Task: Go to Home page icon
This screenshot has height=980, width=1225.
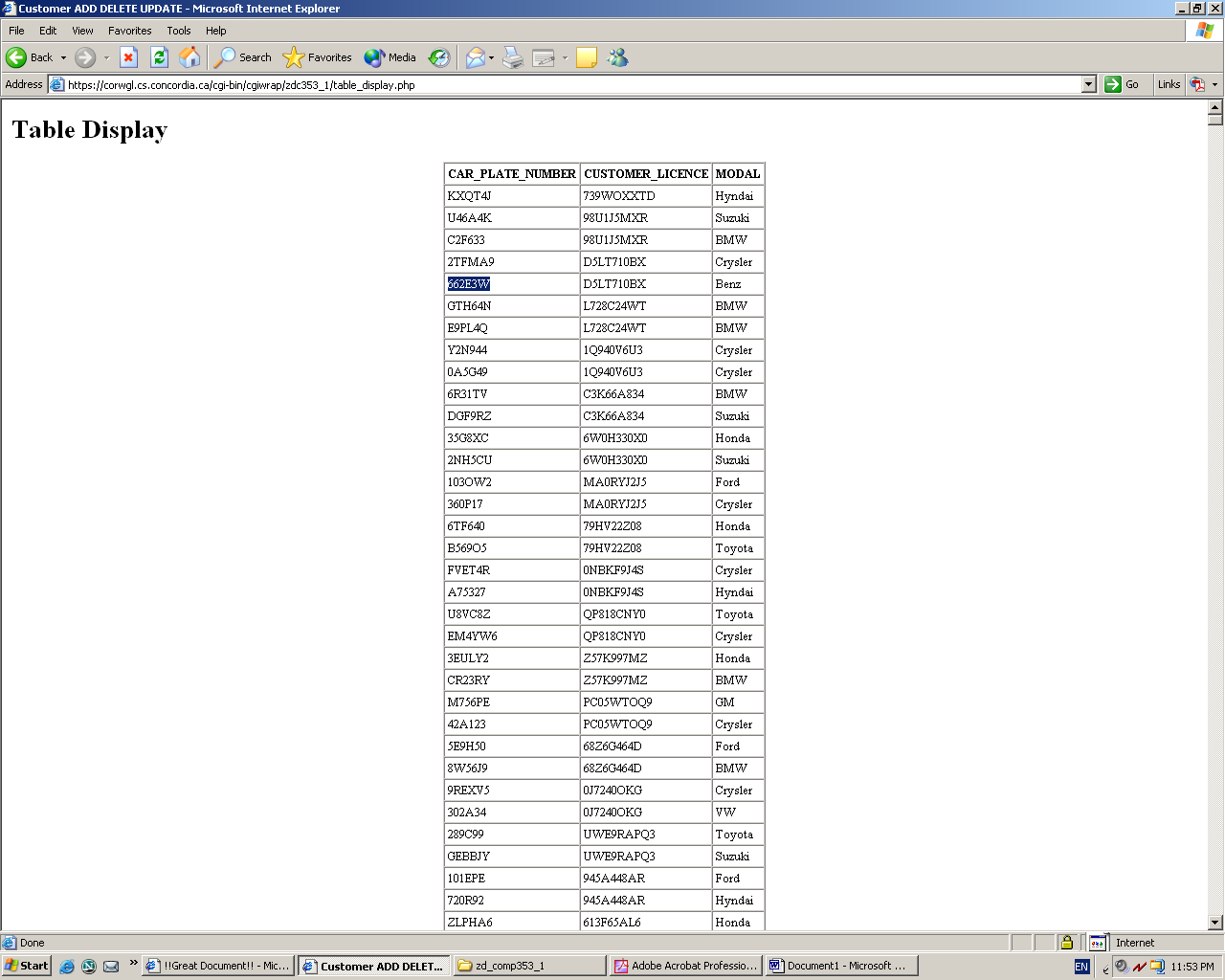Action: point(190,57)
